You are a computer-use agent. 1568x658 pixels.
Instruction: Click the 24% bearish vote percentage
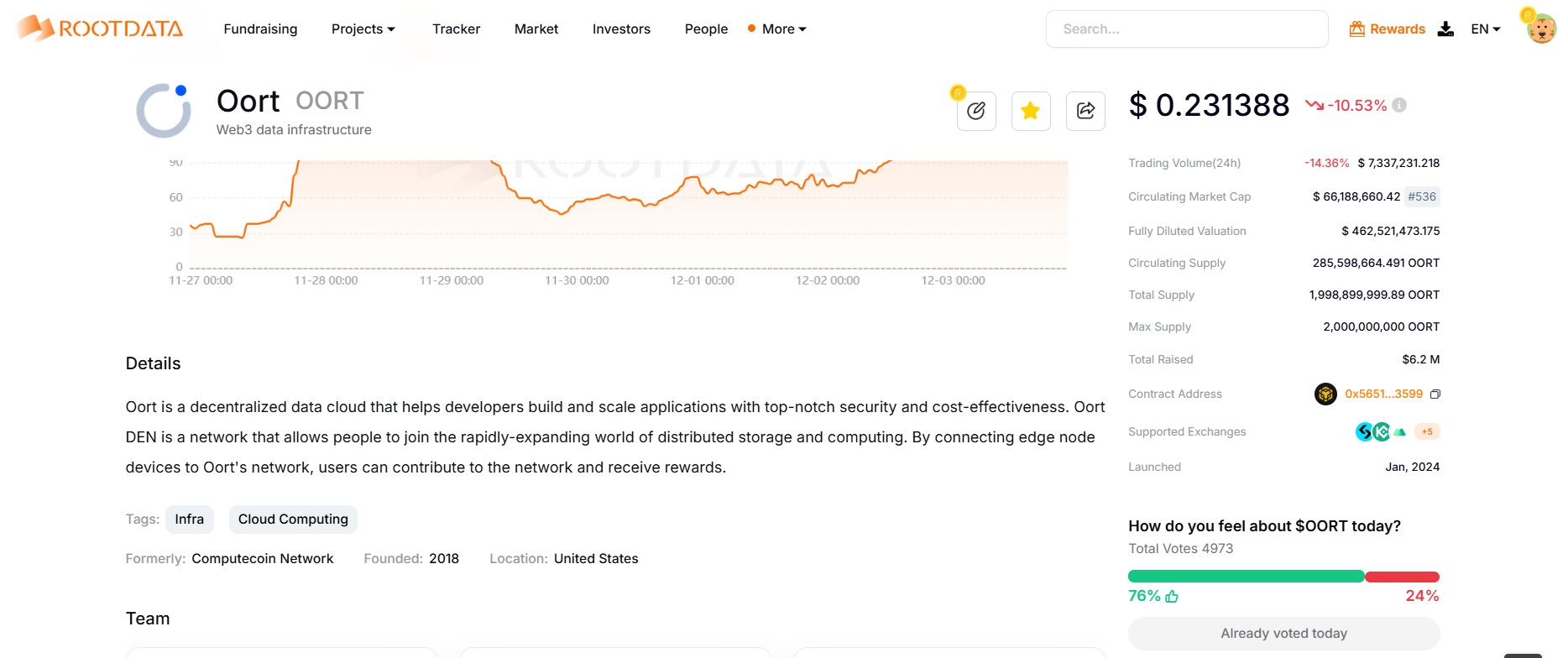(x=1422, y=595)
